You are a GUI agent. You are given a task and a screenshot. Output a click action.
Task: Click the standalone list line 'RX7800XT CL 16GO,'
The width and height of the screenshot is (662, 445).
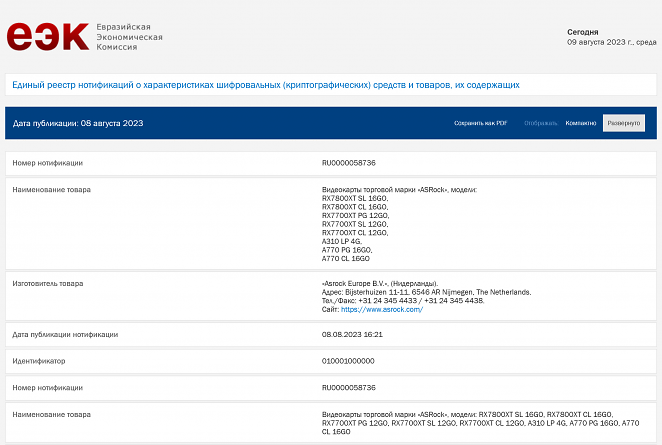point(355,207)
